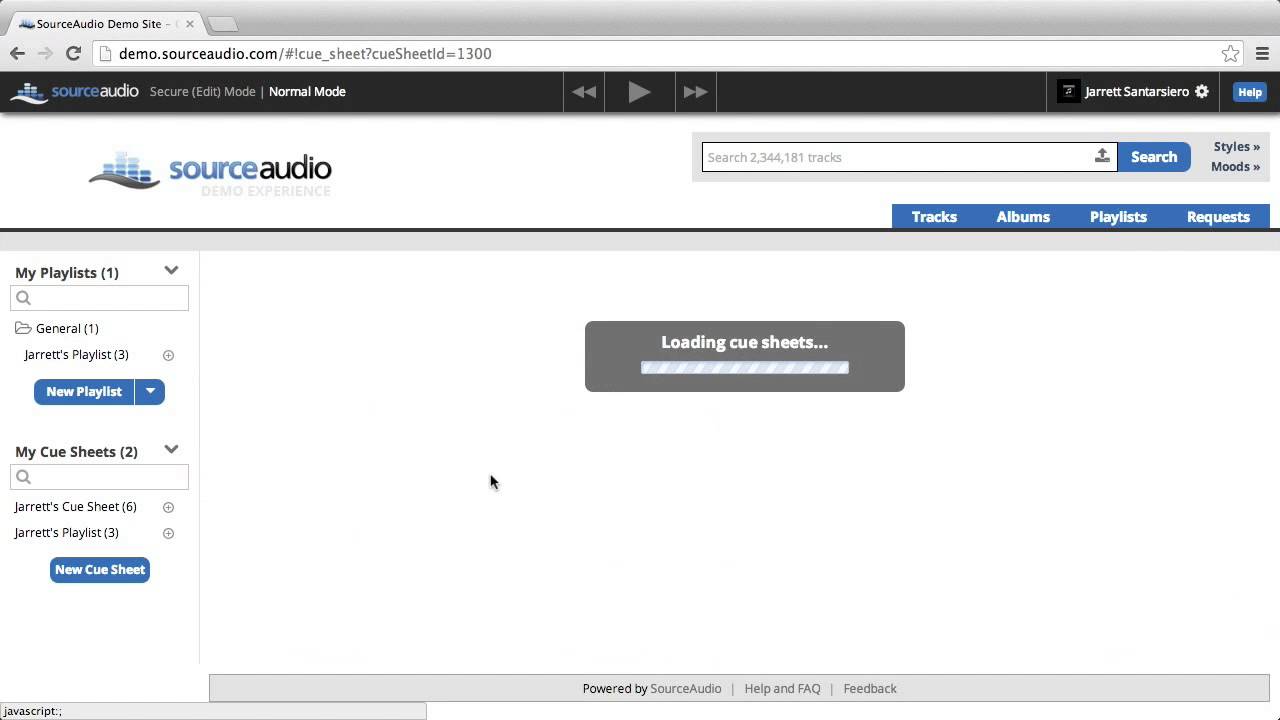Expand the Moods menu
This screenshot has width=1280, height=720.
tap(1235, 167)
